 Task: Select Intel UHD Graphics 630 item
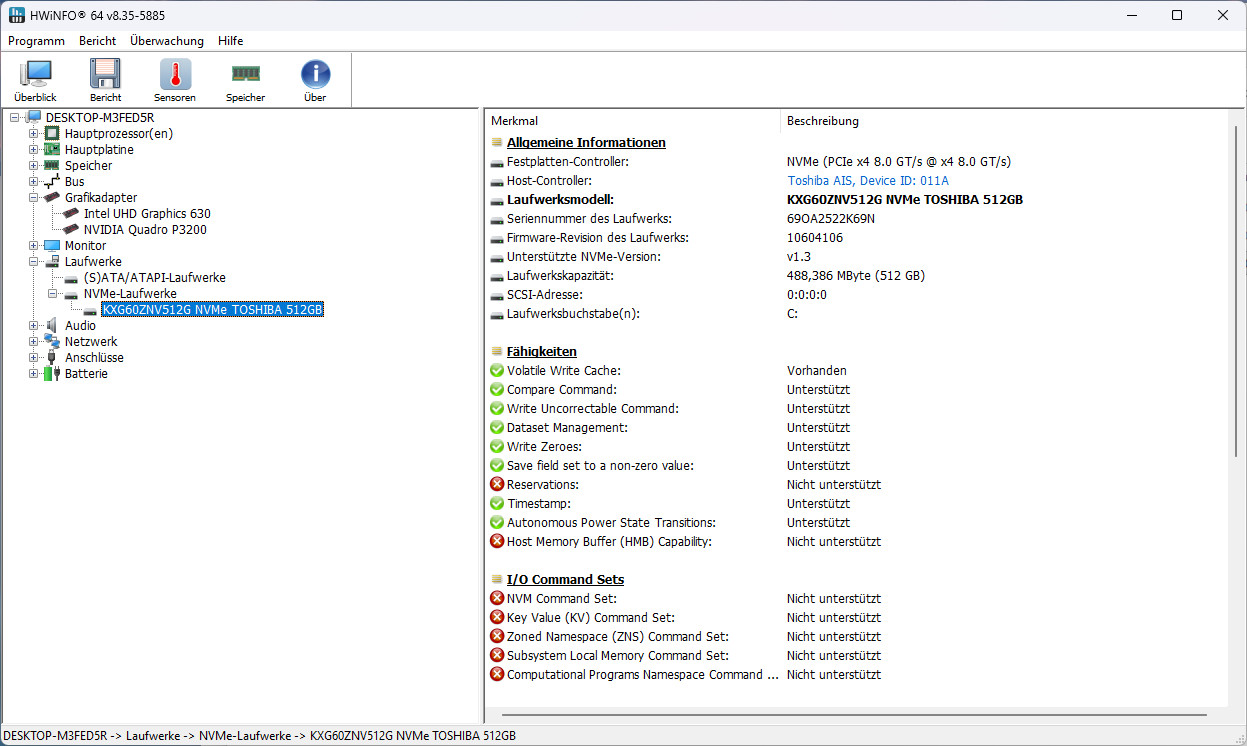pos(147,214)
